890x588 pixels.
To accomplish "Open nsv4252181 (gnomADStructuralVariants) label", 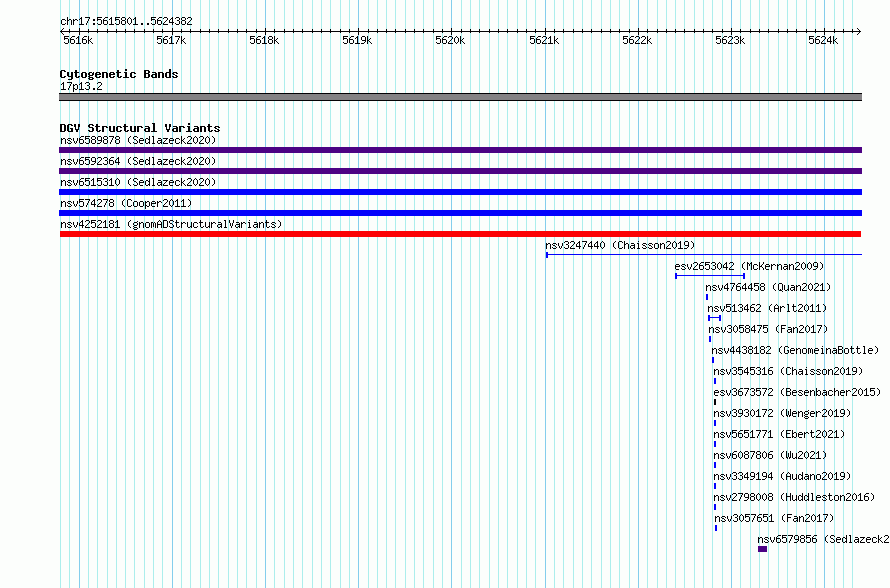I will (x=171, y=224).
